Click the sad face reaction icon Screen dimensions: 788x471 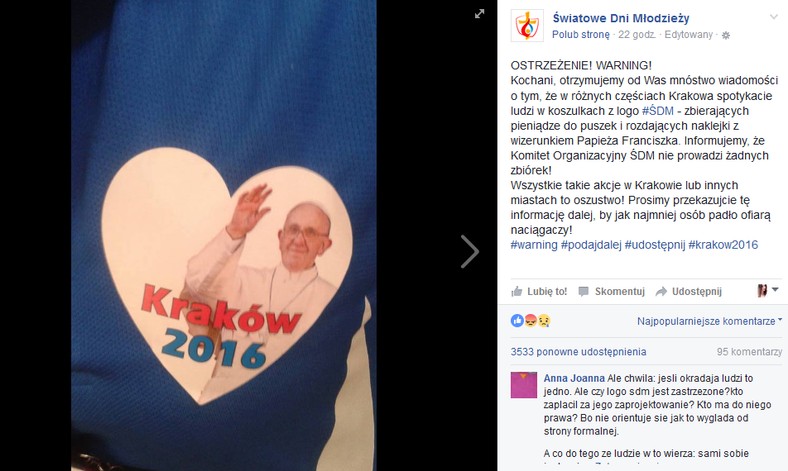click(x=544, y=321)
